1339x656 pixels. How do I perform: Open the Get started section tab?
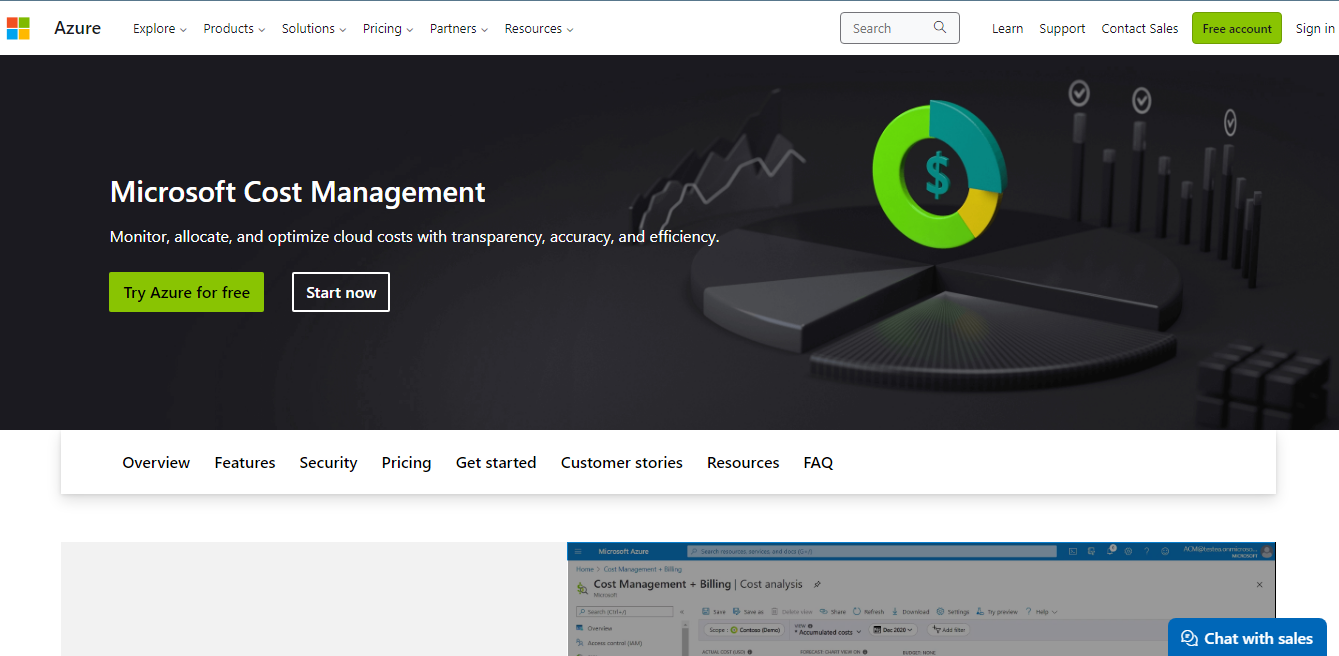(x=496, y=462)
